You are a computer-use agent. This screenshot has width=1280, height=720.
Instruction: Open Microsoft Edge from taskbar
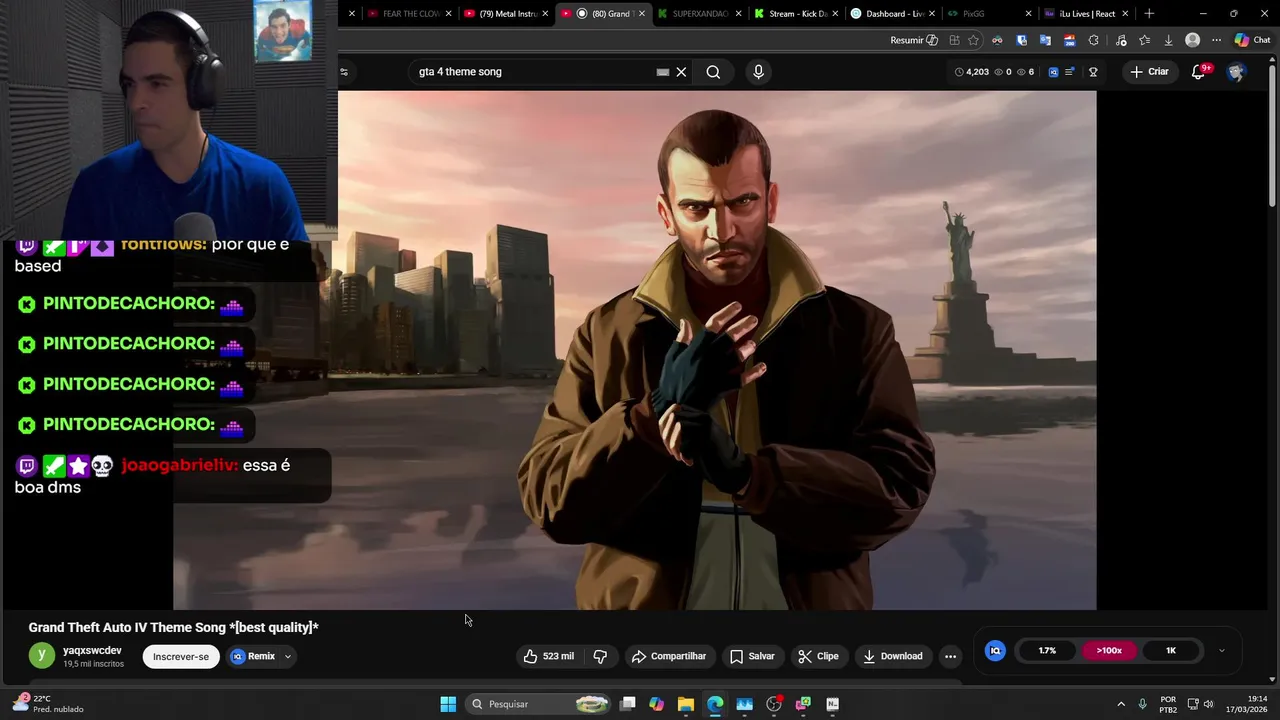point(715,704)
